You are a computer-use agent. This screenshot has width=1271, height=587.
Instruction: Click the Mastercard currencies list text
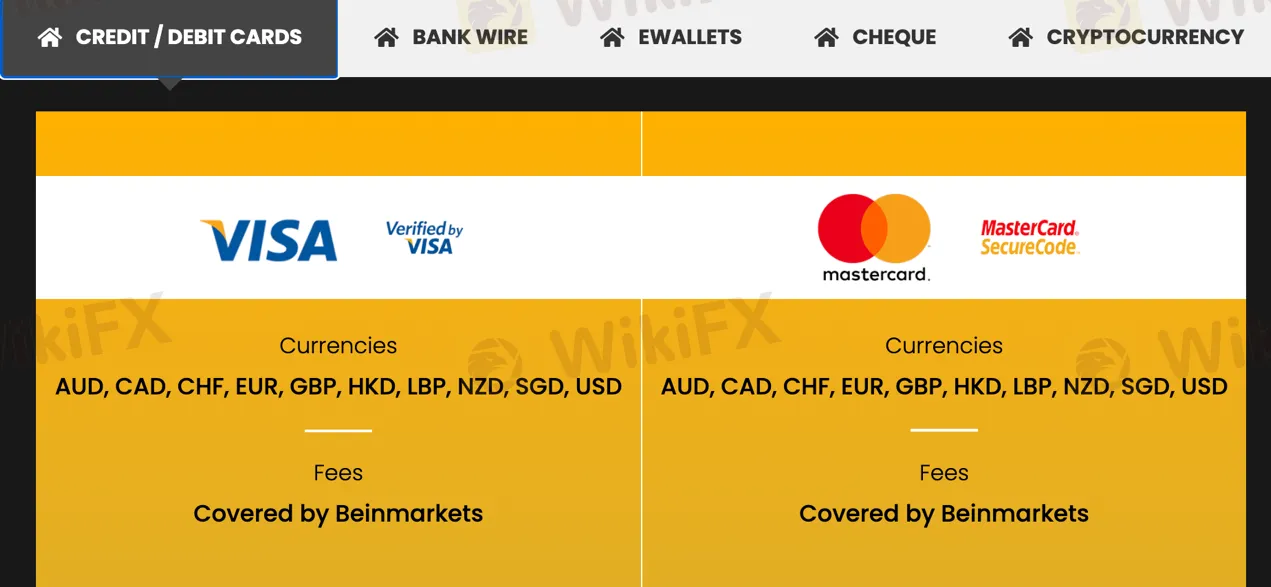point(944,387)
